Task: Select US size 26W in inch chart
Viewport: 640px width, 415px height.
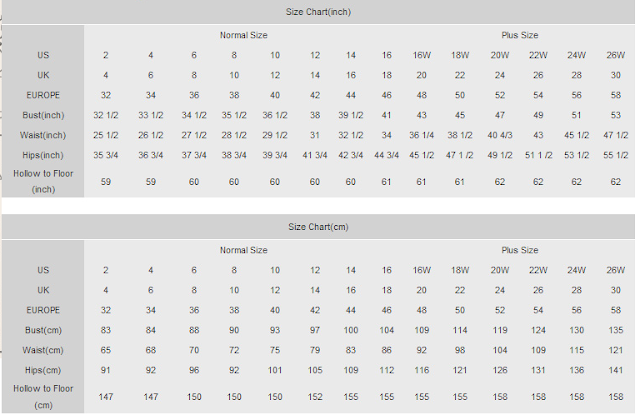Action: pyautogui.click(x=616, y=55)
